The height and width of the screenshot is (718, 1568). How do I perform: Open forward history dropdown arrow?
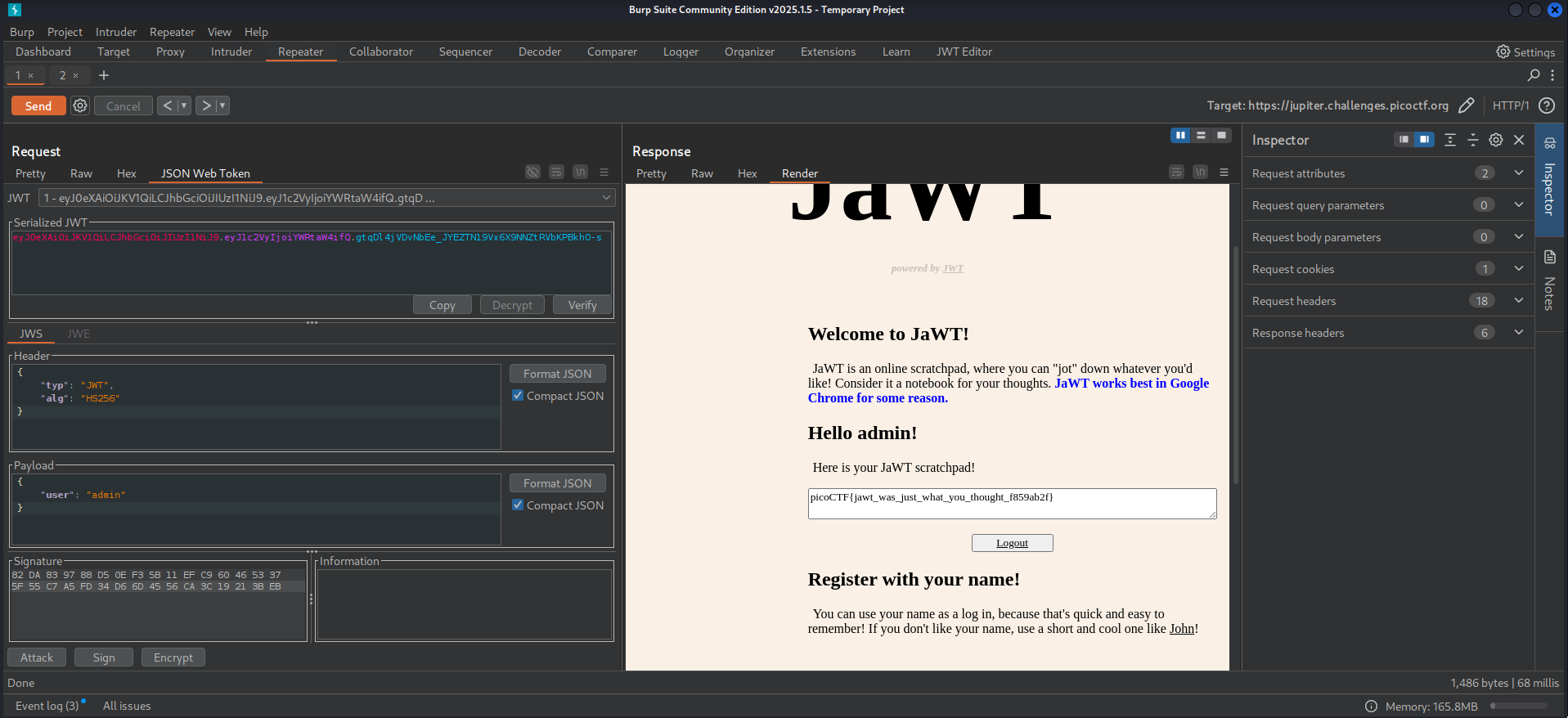[x=222, y=105]
